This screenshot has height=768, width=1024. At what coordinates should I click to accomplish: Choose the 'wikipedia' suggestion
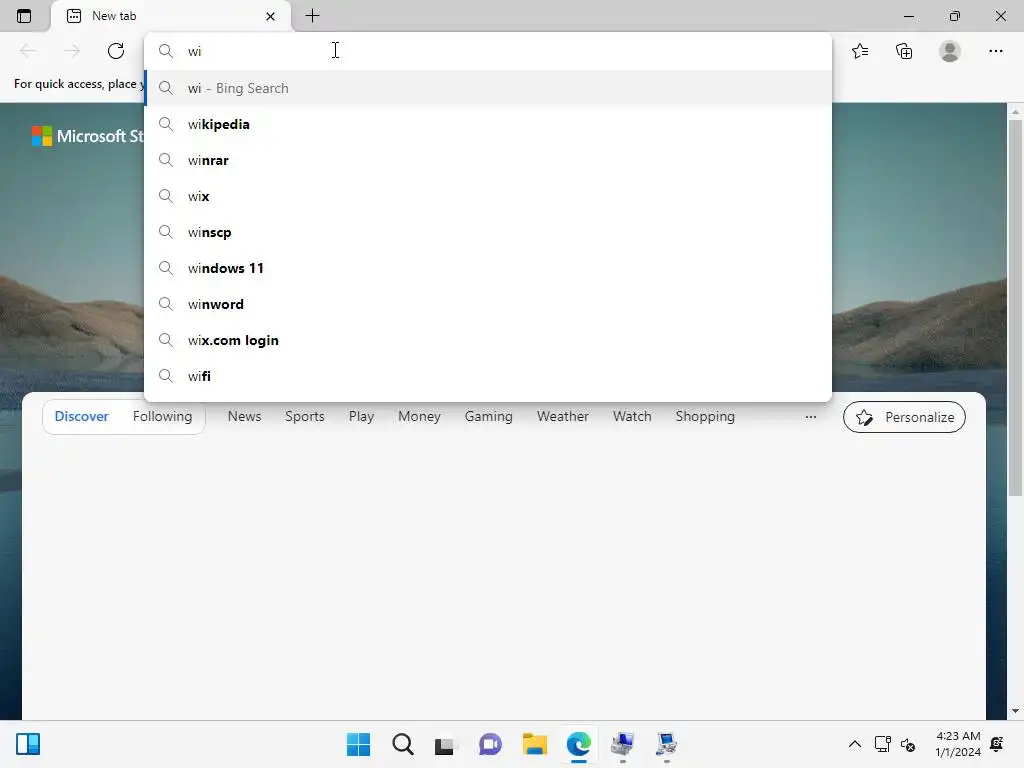(x=488, y=124)
